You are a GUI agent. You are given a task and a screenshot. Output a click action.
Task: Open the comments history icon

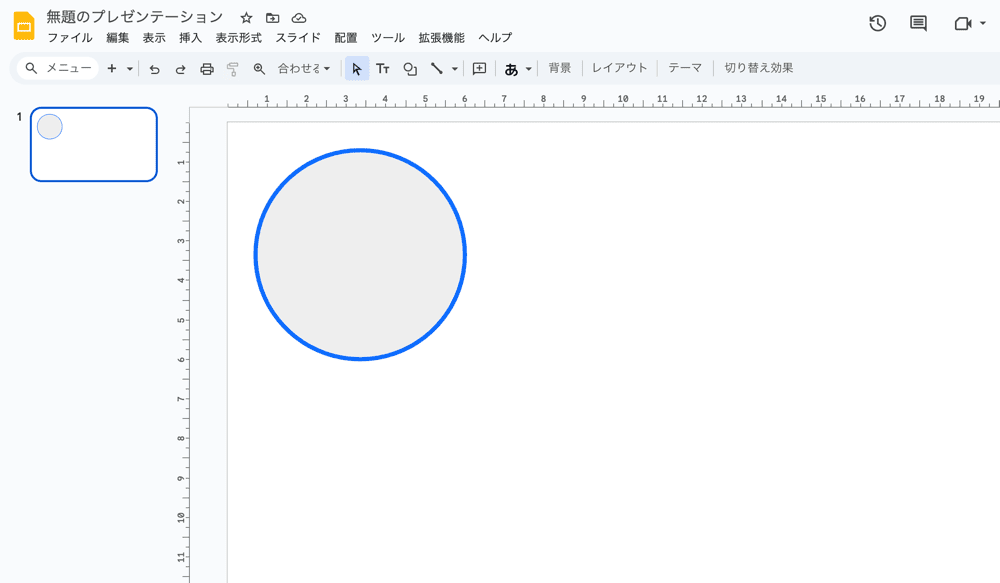tap(918, 24)
